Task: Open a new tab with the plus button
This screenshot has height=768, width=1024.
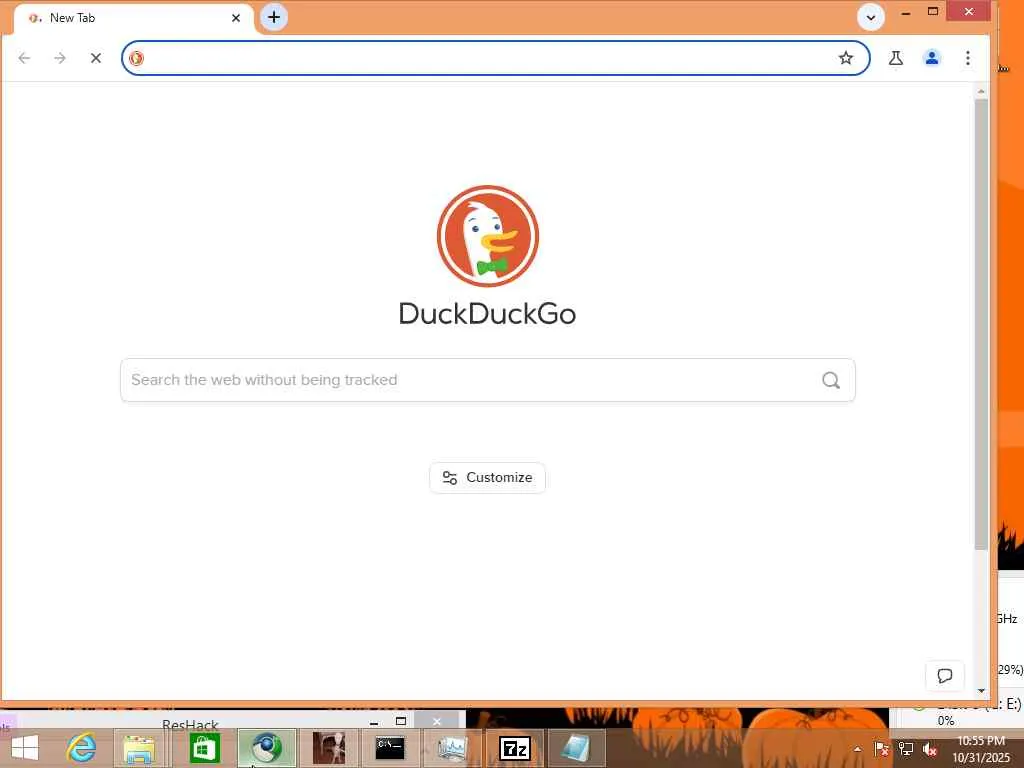Action: (274, 17)
